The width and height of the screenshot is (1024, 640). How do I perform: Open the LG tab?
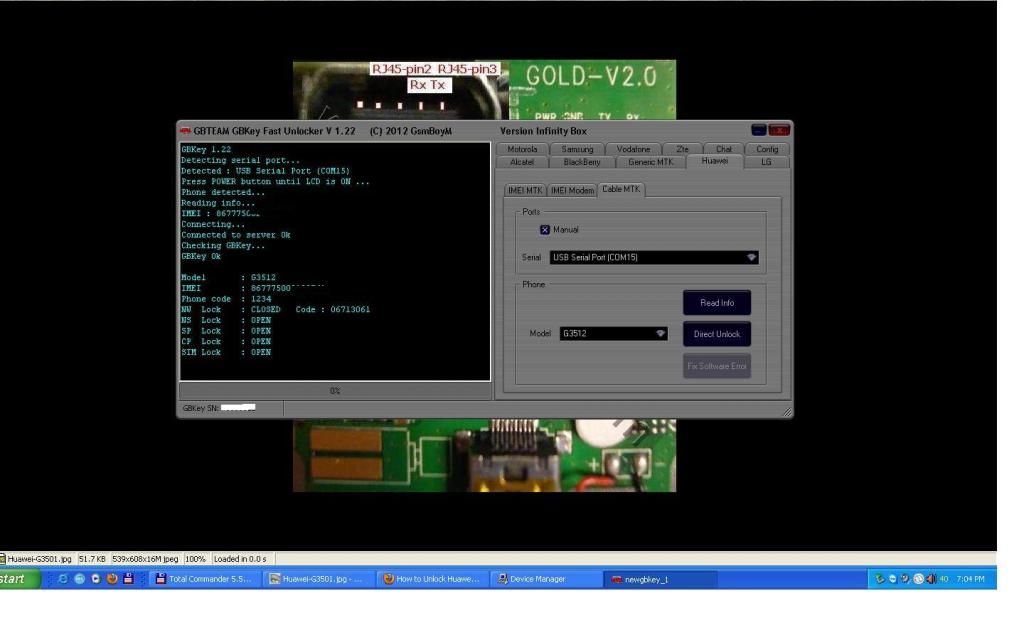766,162
